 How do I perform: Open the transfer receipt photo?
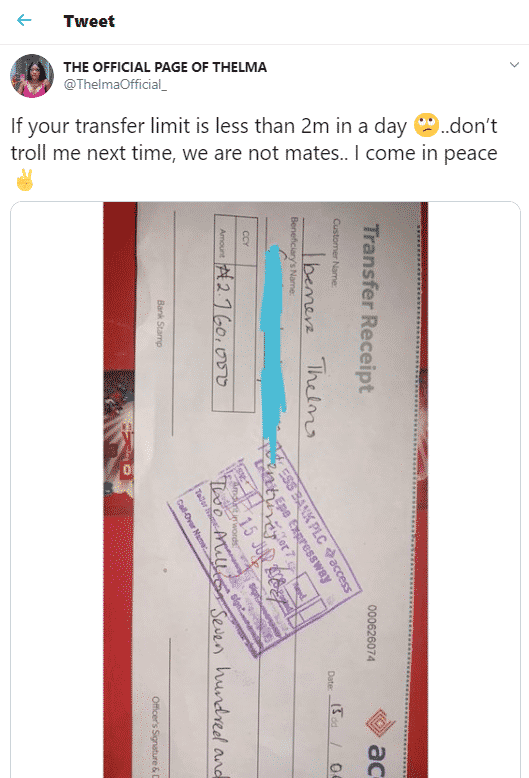265,490
